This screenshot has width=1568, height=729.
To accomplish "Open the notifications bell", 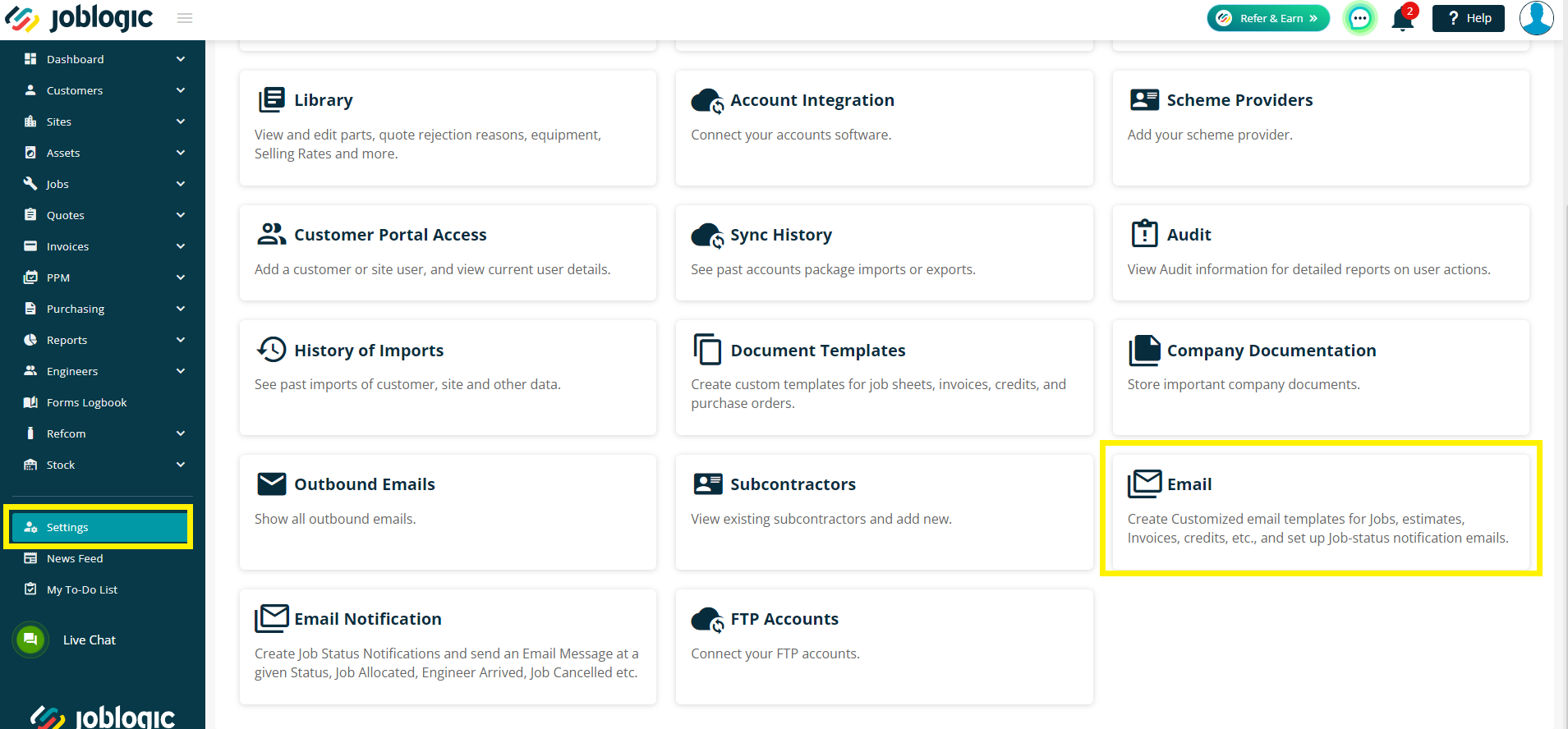I will [x=1403, y=19].
